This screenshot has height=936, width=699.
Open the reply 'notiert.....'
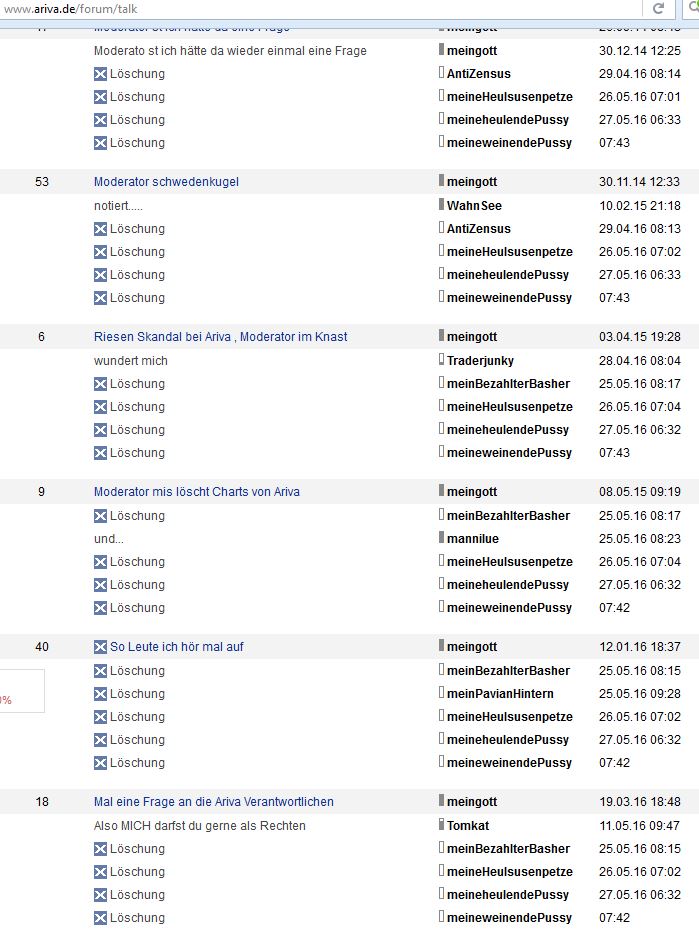[x=118, y=206]
